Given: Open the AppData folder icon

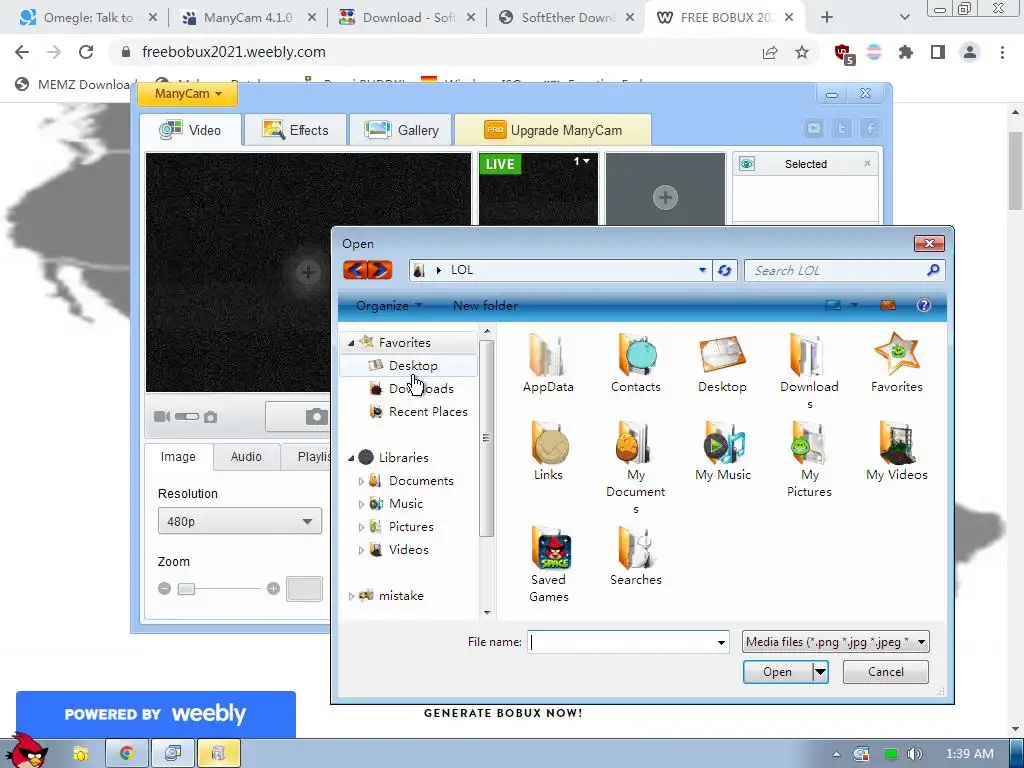Looking at the screenshot, I should 547,355.
